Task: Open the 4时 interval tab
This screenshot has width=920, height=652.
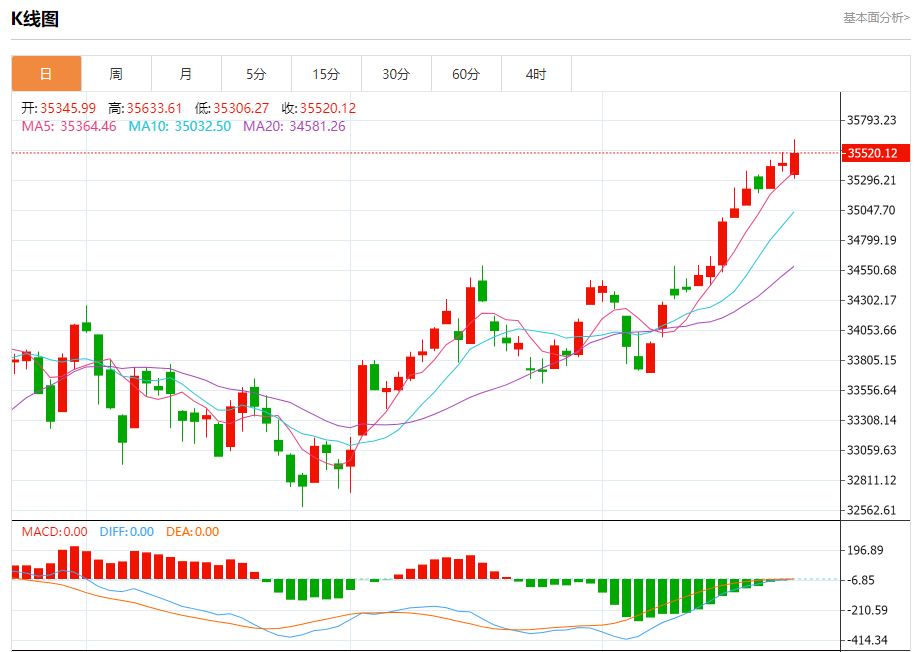Action: (x=536, y=74)
